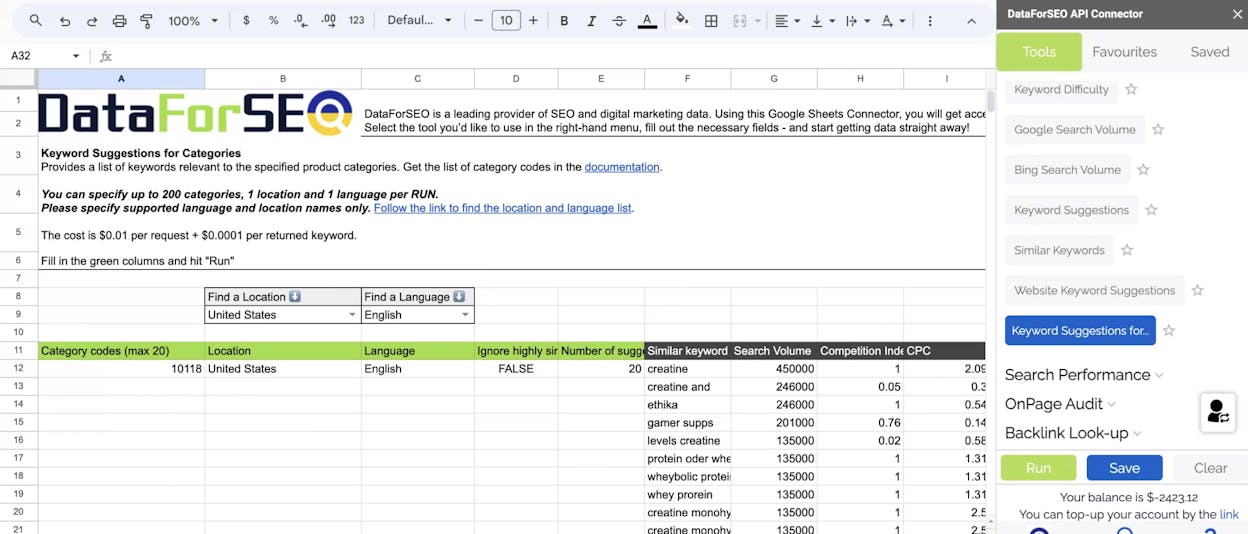Select the Google Search Volume tool
This screenshot has width=1248, height=534.
point(1075,130)
